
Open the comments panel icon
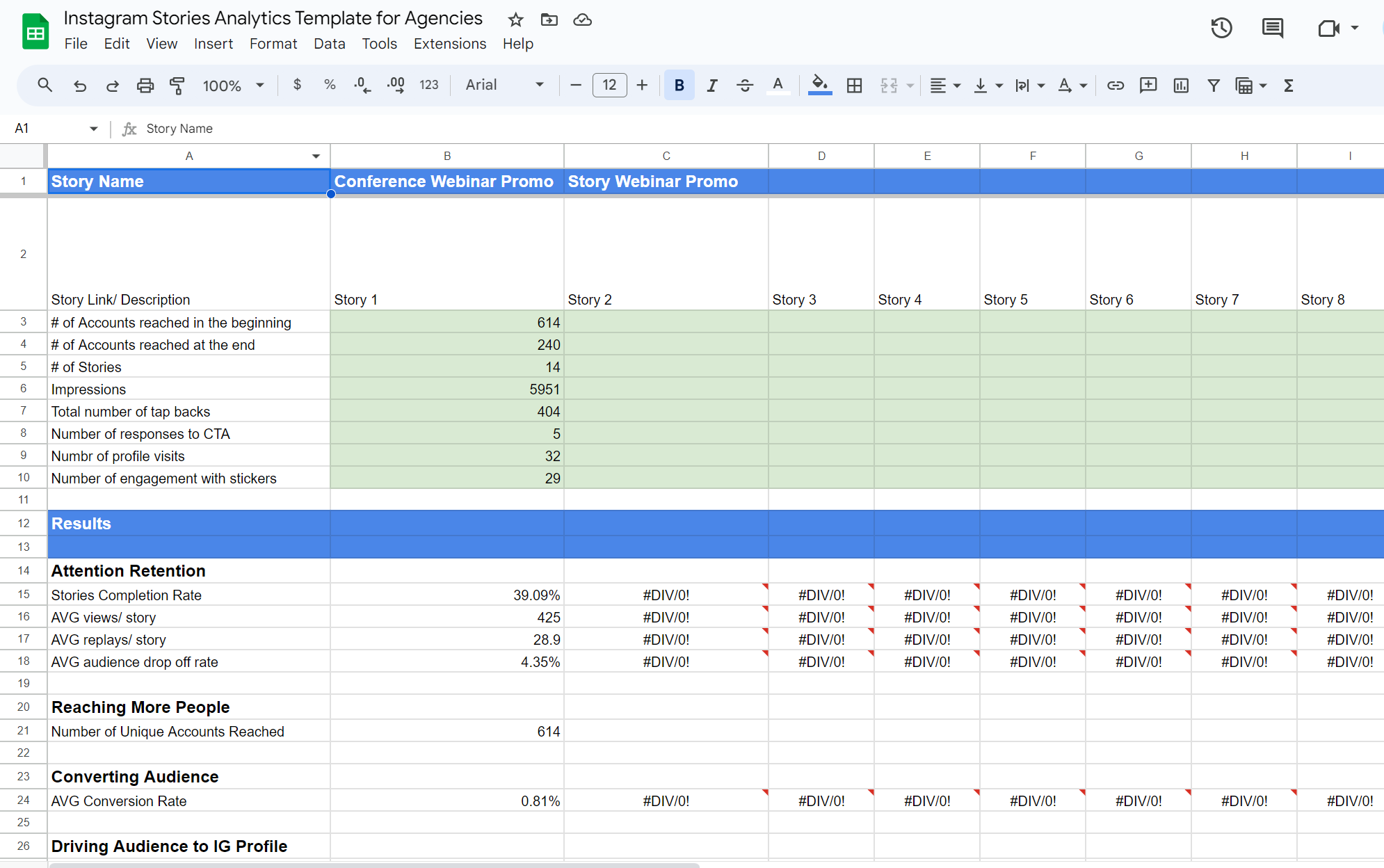point(1272,29)
